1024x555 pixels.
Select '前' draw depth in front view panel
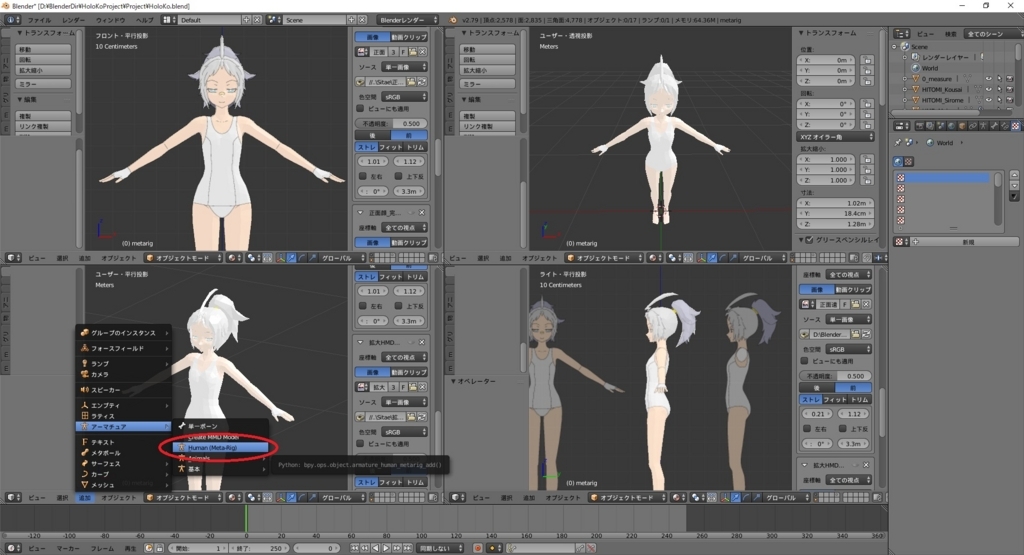tap(409, 135)
